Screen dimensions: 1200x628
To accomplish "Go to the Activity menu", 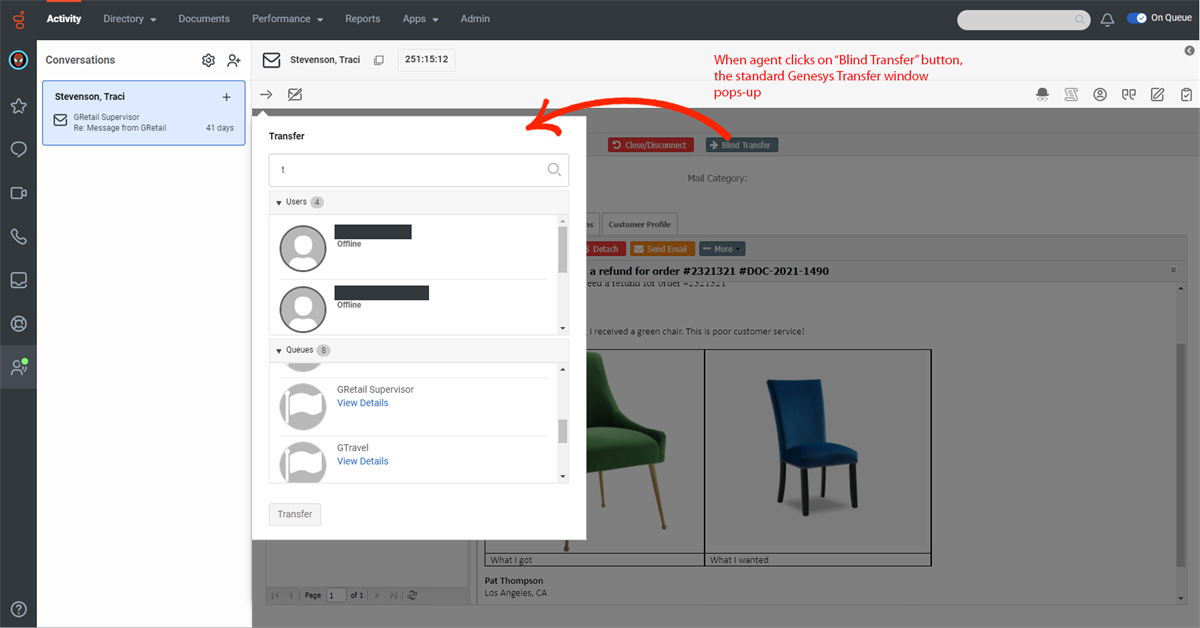I will 64,19.
